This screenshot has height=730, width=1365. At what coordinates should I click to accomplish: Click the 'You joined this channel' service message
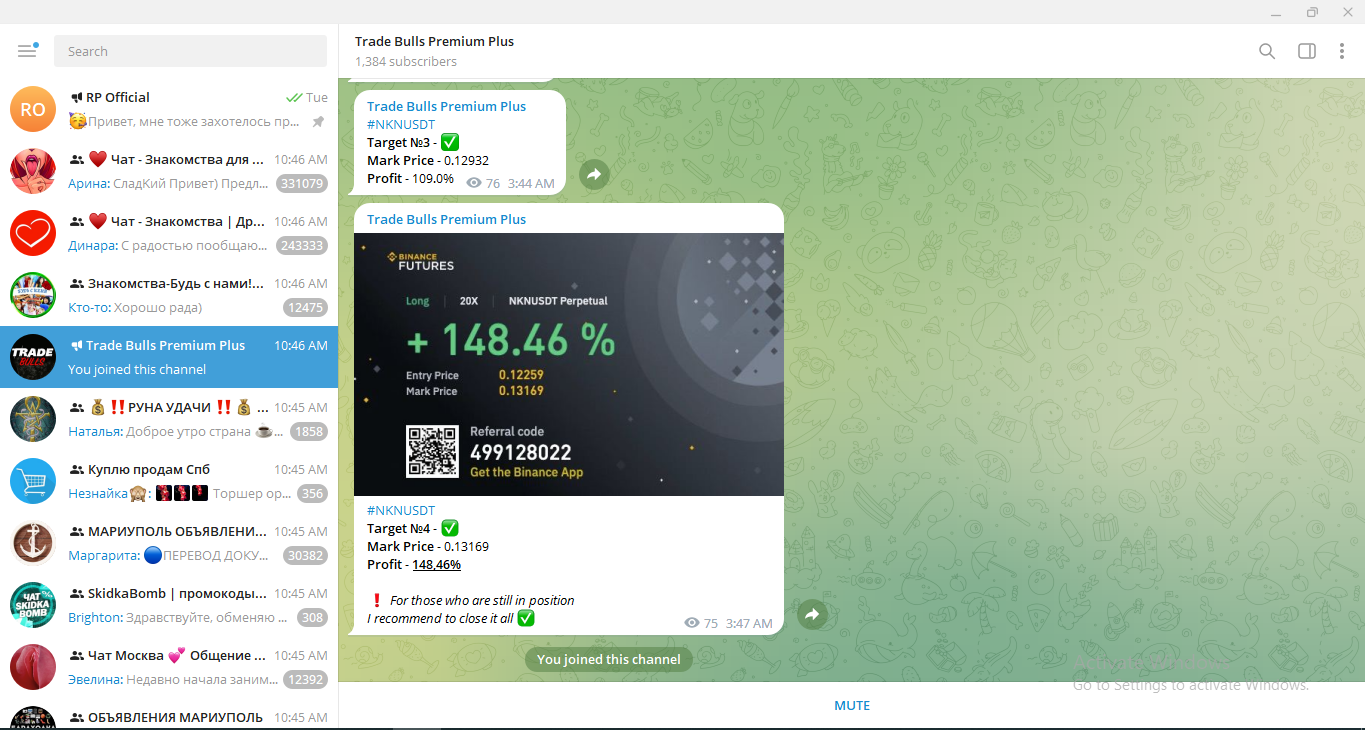(609, 659)
